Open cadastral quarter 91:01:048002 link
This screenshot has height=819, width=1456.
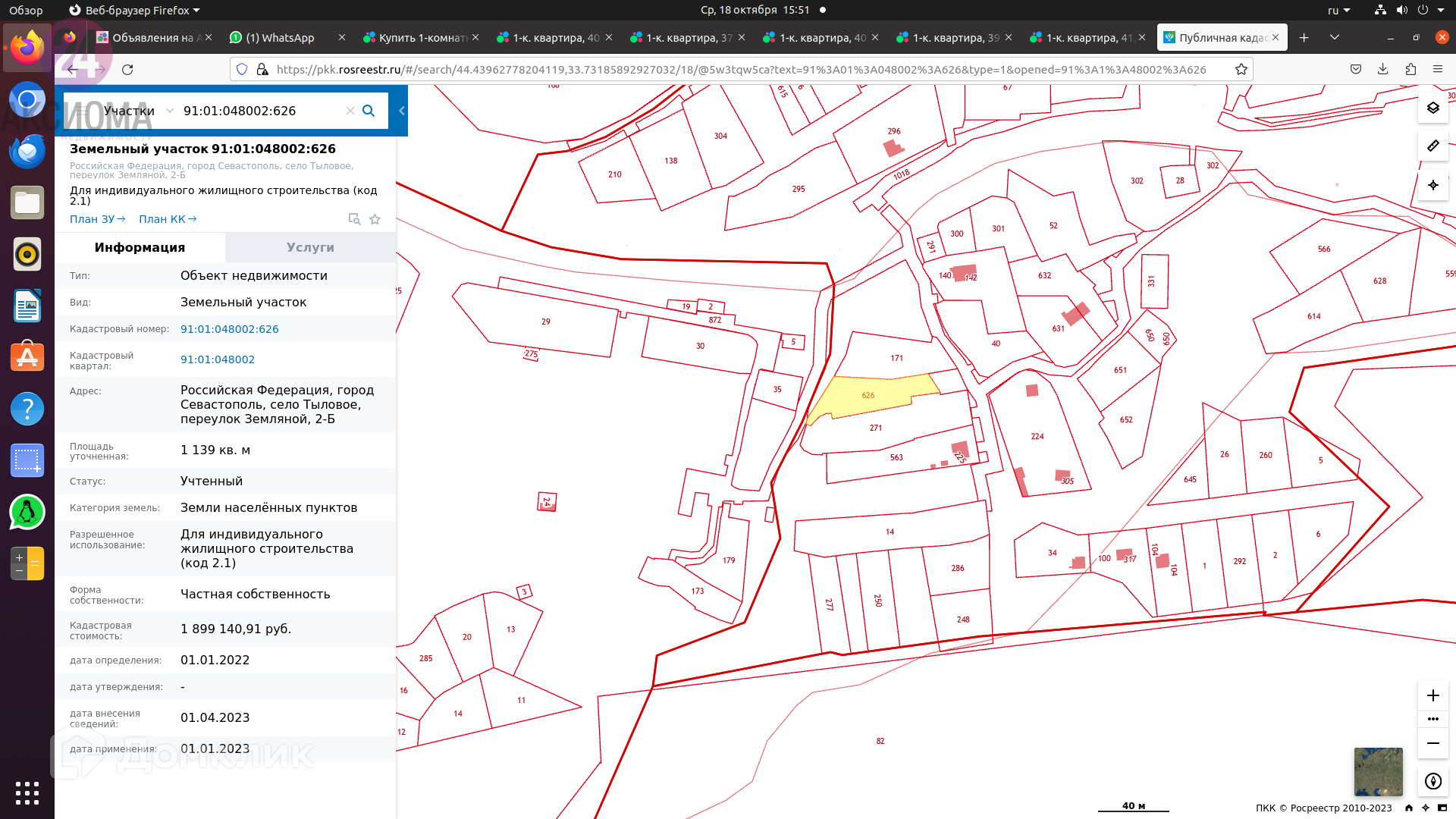[218, 359]
